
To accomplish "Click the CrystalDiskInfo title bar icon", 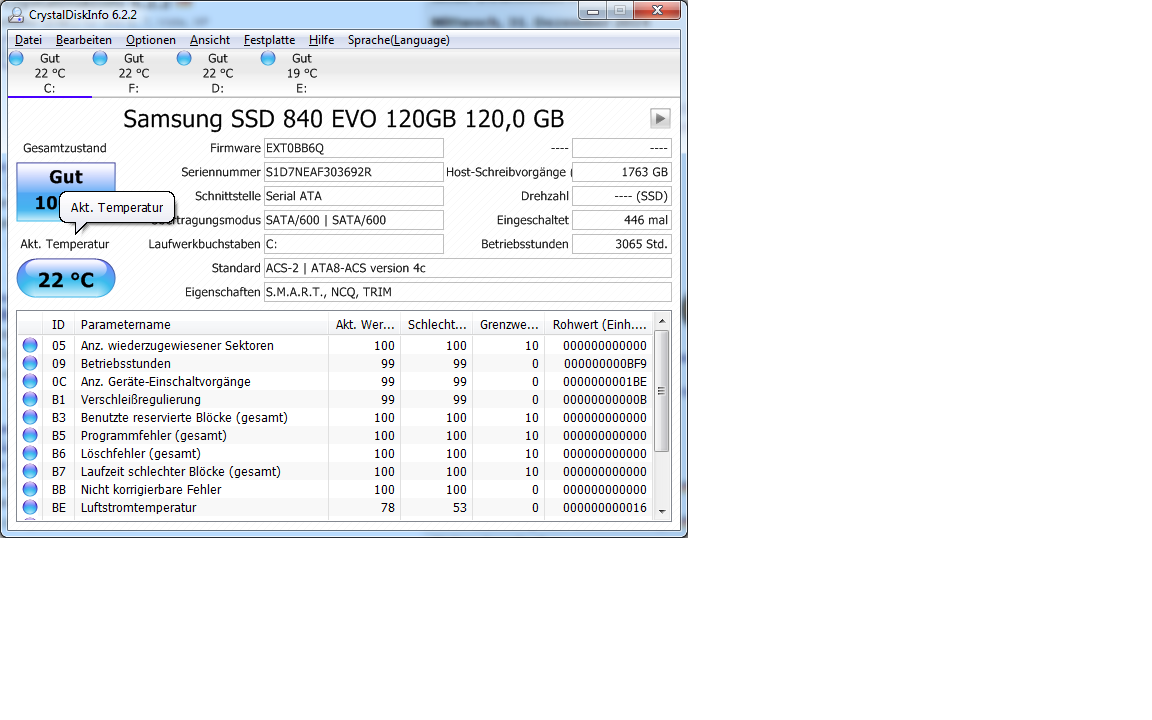I will pyautogui.click(x=15, y=15).
